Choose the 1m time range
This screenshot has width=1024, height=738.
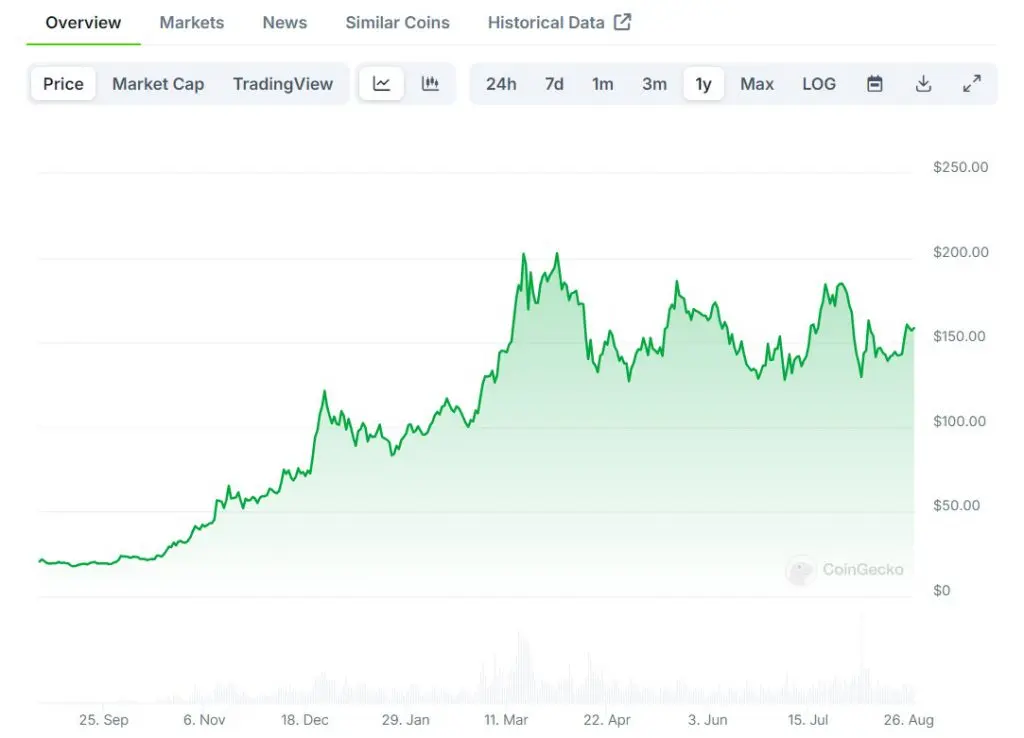[x=602, y=84]
